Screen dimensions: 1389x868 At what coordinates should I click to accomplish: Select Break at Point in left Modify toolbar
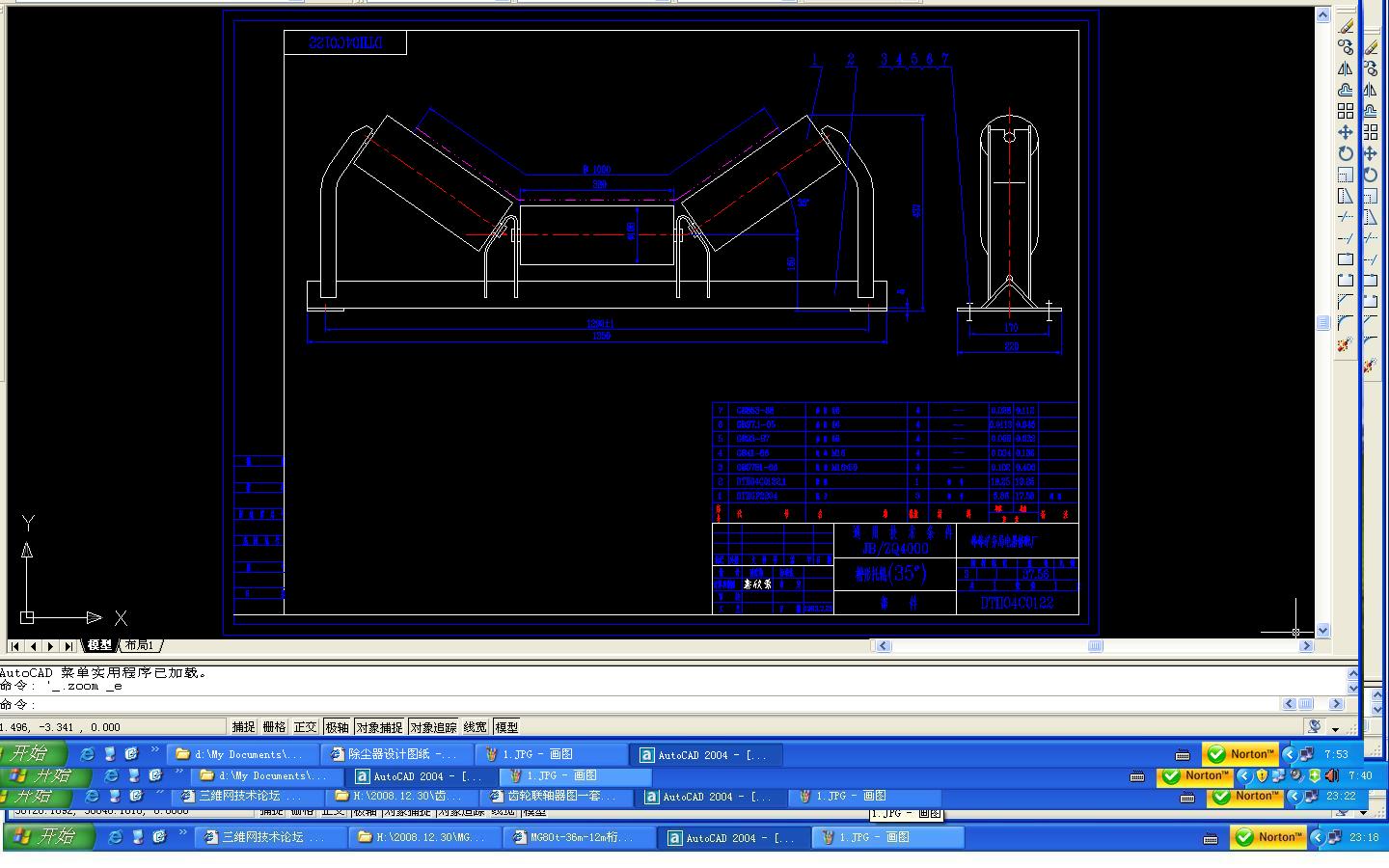(x=1346, y=259)
